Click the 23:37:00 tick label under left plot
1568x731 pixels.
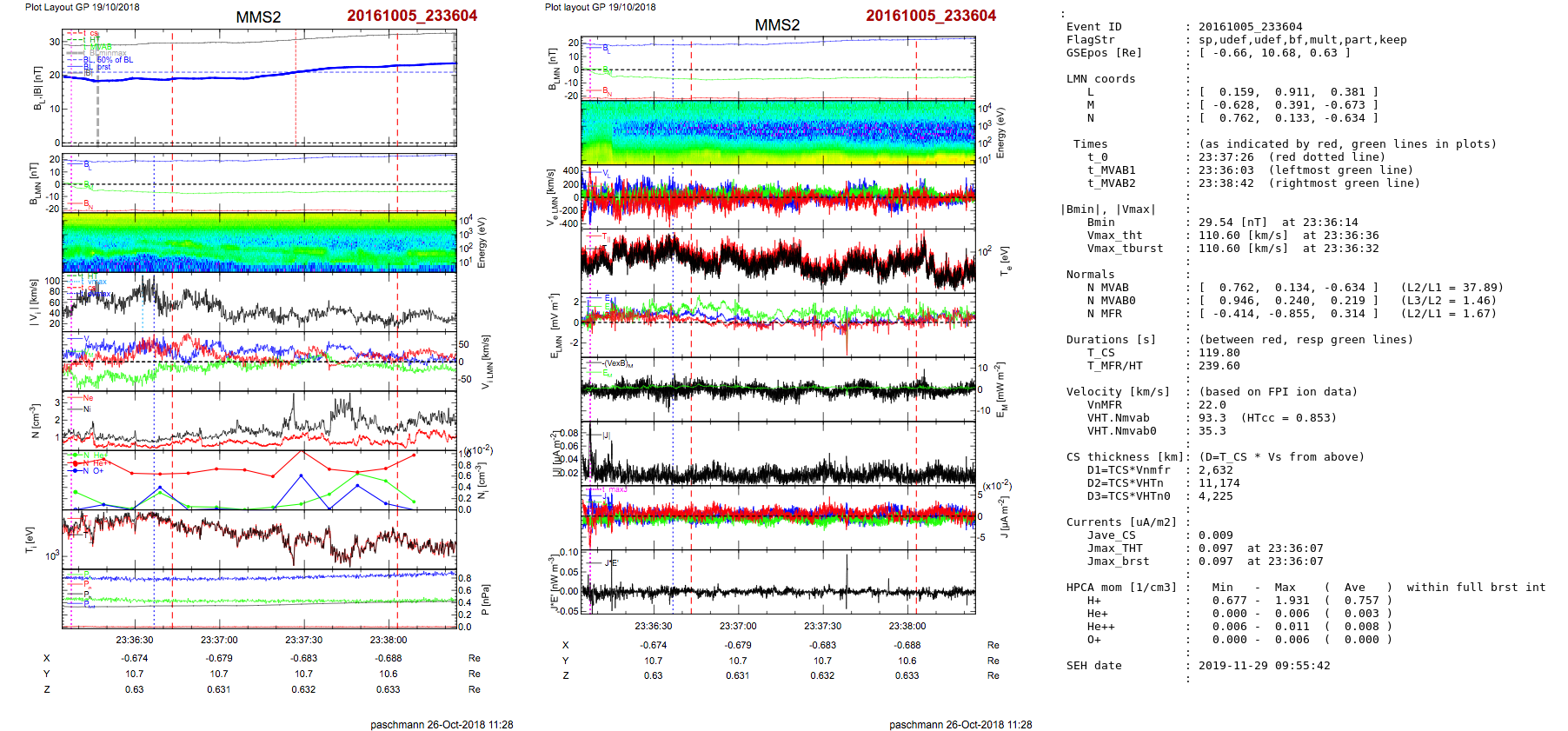point(219,640)
